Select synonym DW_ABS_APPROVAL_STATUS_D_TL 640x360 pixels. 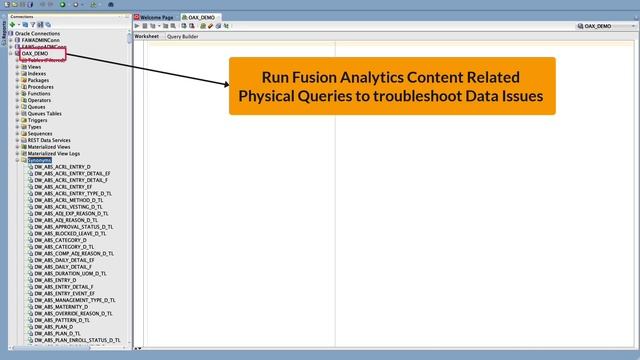pyautogui.click(x=74, y=227)
